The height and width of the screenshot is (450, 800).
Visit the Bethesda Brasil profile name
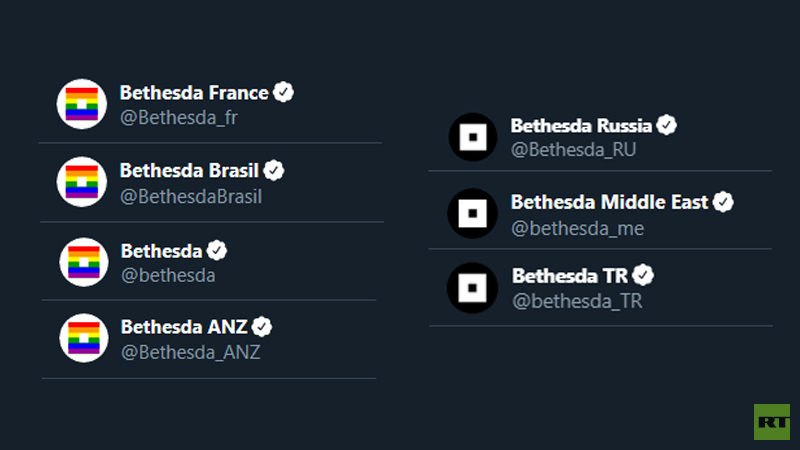189,170
